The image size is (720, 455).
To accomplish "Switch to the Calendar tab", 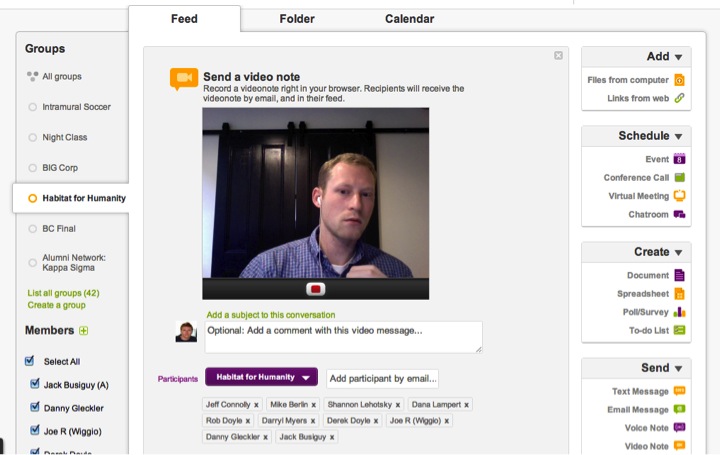I will pos(409,19).
